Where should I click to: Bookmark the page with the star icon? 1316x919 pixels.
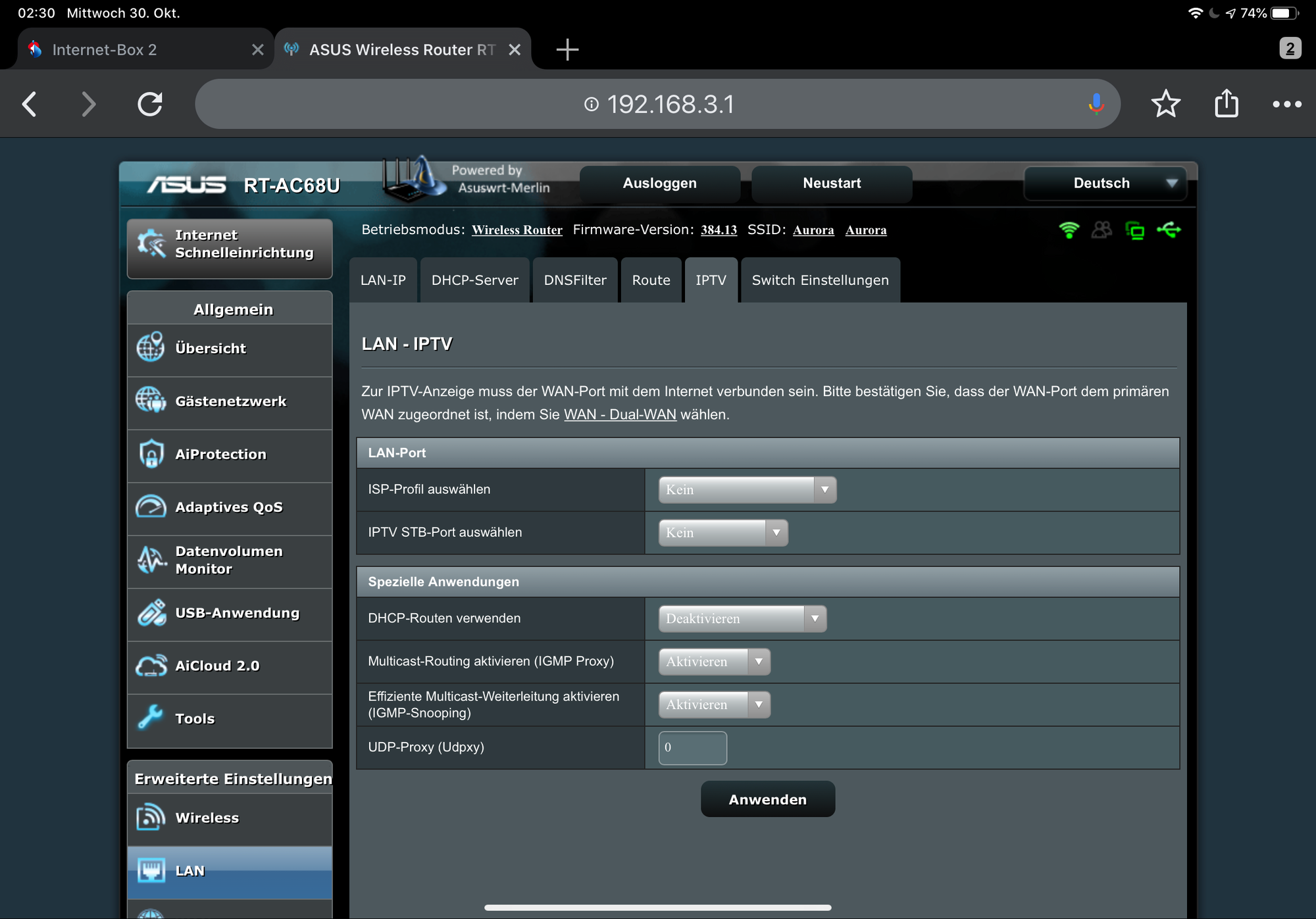tap(1165, 104)
